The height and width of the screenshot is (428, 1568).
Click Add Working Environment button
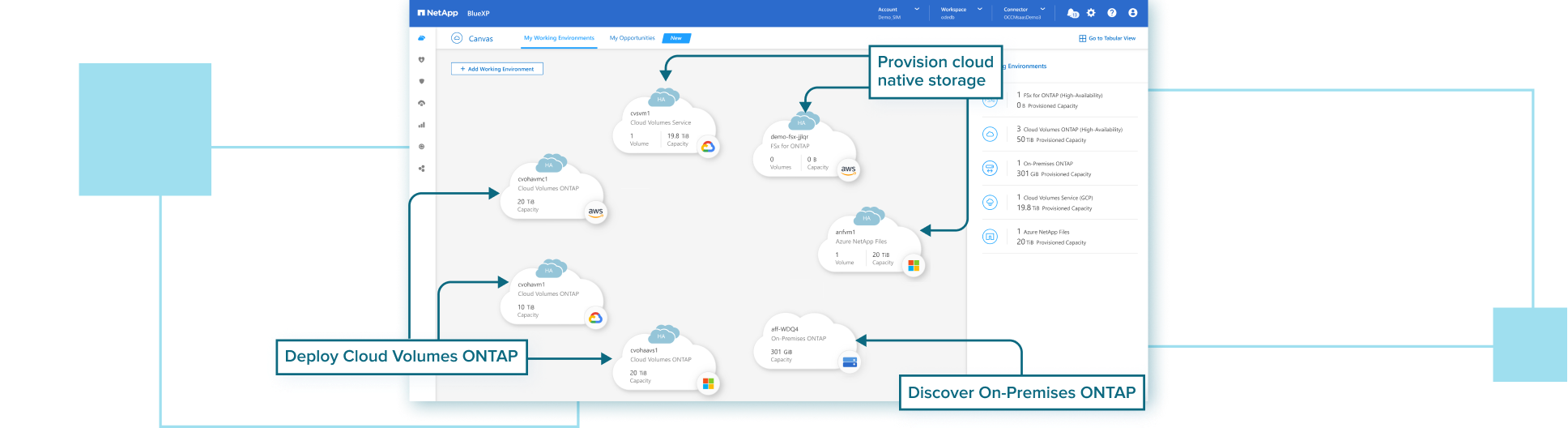(496, 69)
